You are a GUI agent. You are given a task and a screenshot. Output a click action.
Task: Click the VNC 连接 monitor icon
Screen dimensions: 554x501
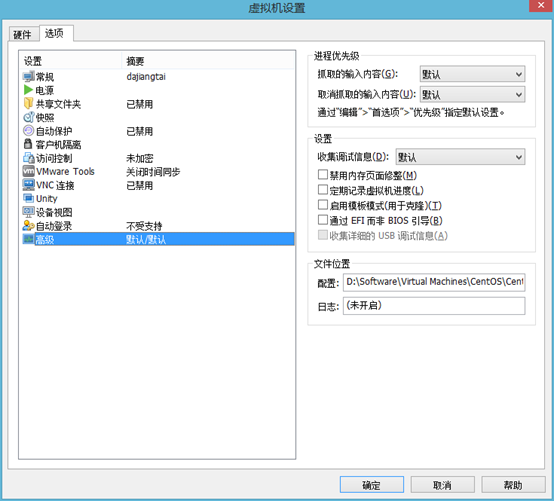(28, 185)
